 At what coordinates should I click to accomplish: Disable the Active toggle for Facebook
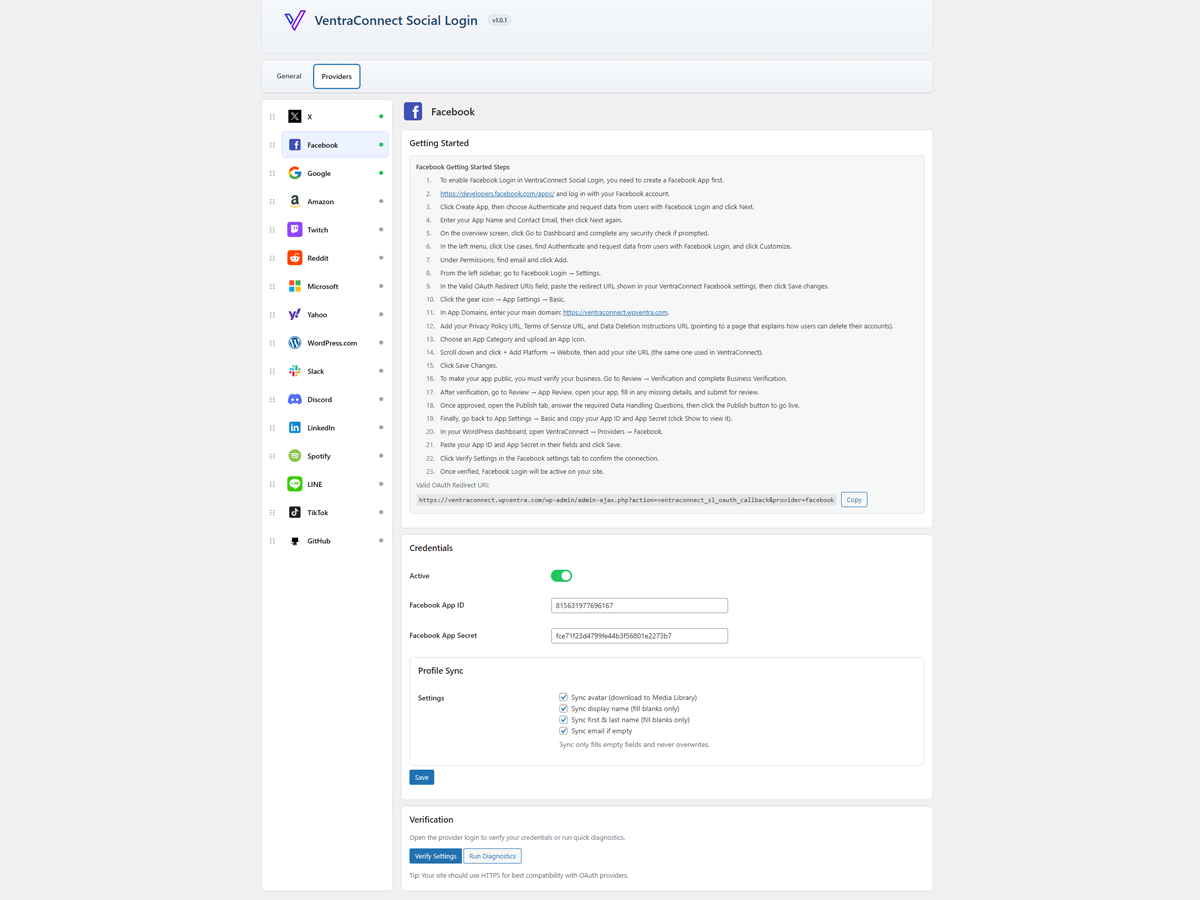(561, 575)
